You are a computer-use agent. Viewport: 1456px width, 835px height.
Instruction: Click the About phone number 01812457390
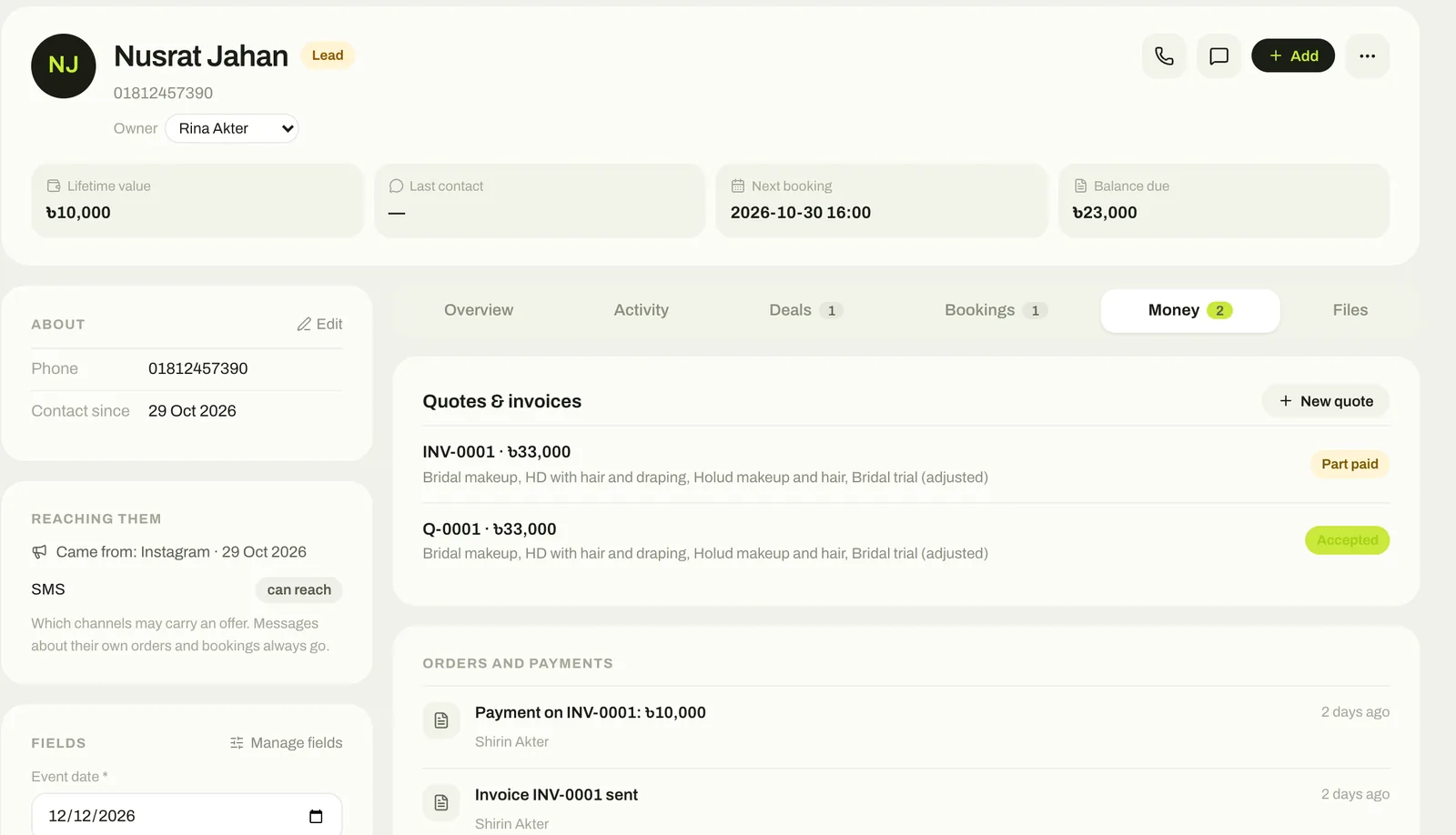click(x=197, y=368)
